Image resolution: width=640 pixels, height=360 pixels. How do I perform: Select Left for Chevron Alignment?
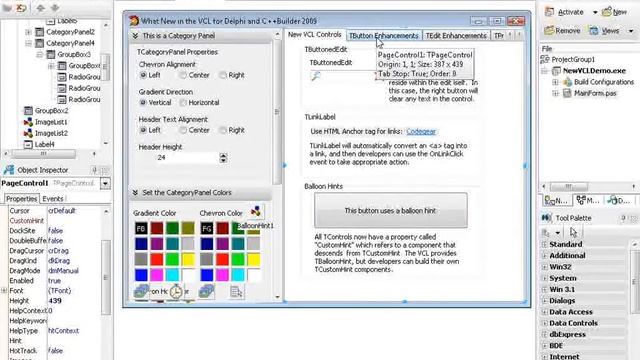tap(143, 75)
